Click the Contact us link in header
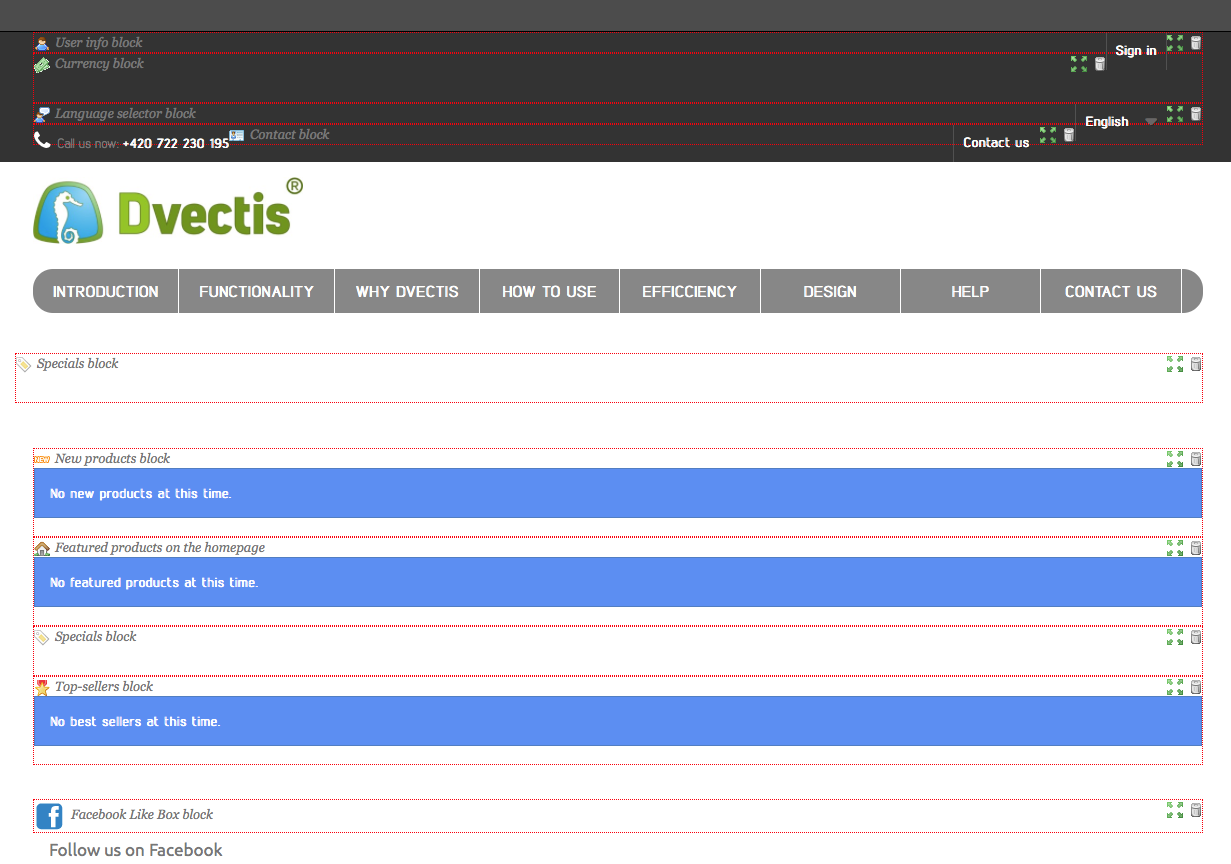1231x864 pixels. tap(996, 142)
